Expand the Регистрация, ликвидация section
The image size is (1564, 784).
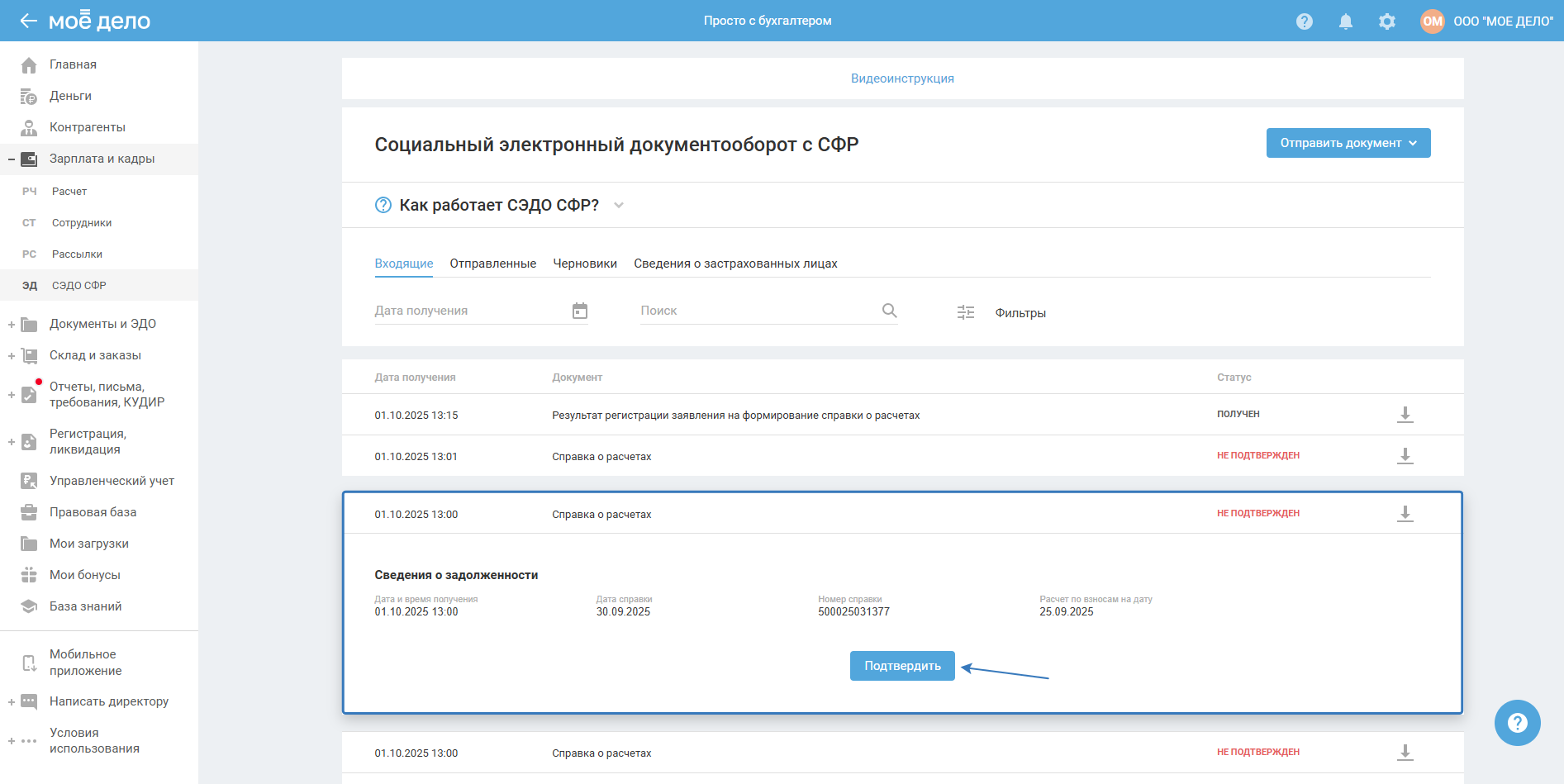pos(12,442)
